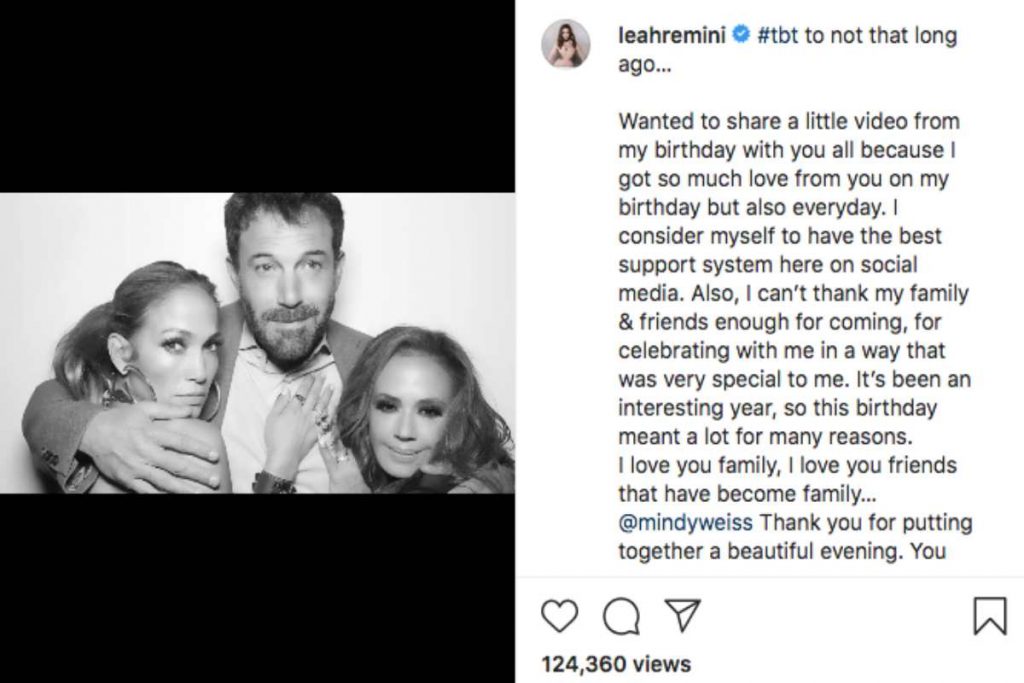Open comments via the speech bubble icon
This screenshot has height=683, width=1024.
(621, 616)
